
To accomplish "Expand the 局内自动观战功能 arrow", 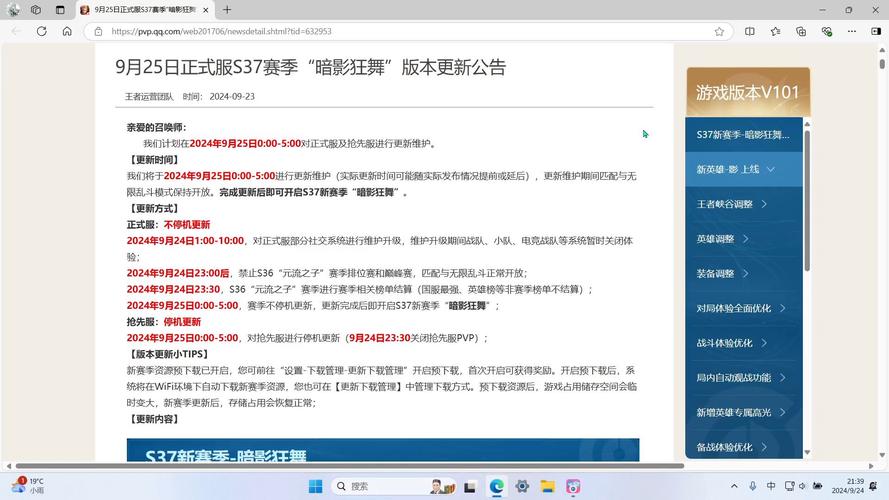I will (x=782, y=377).
